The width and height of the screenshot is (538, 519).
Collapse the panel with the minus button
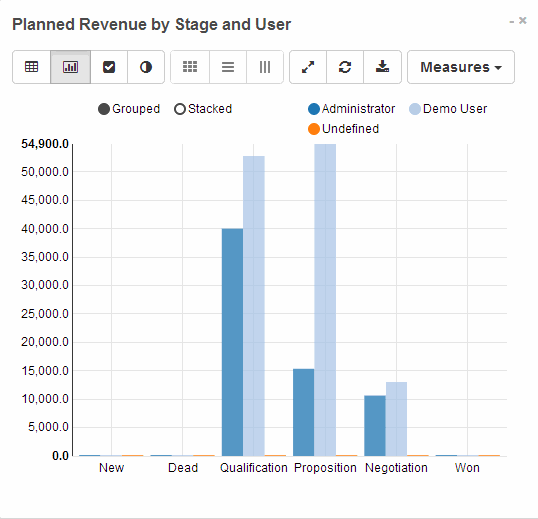[x=512, y=22]
